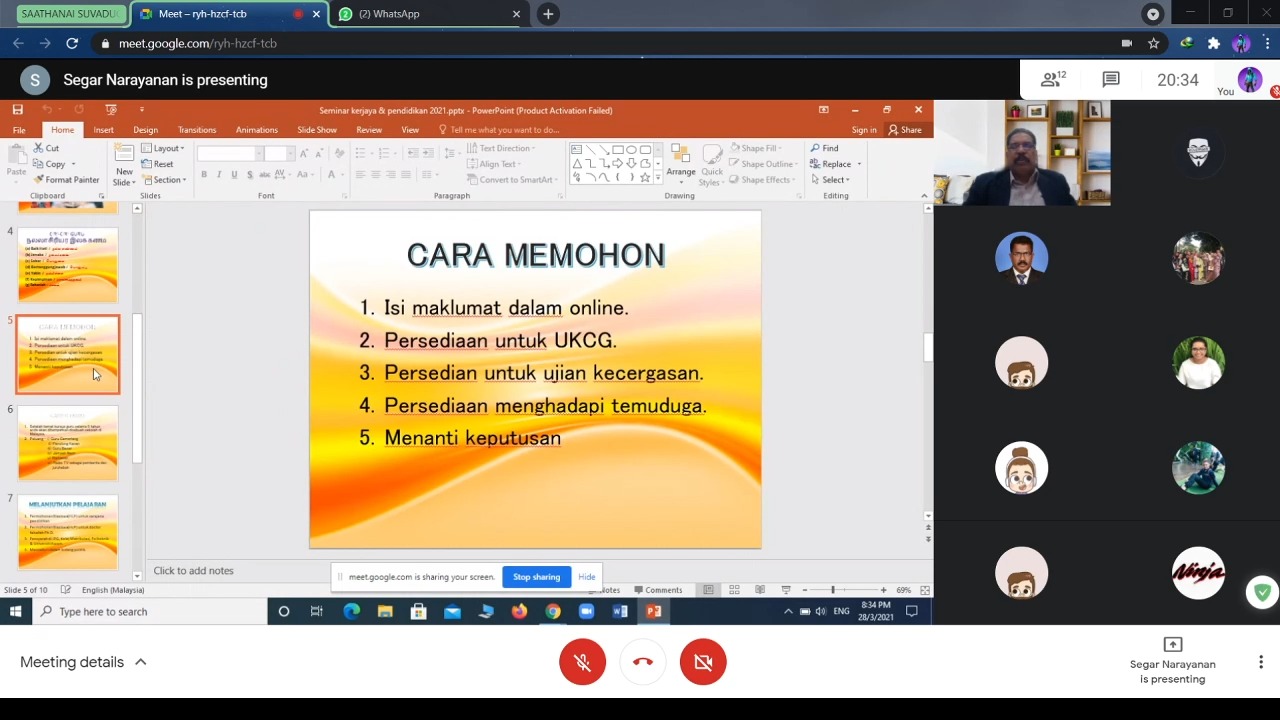
Task: Open Microsoft Edge from taskbar
Action: [x=351, y=611]
